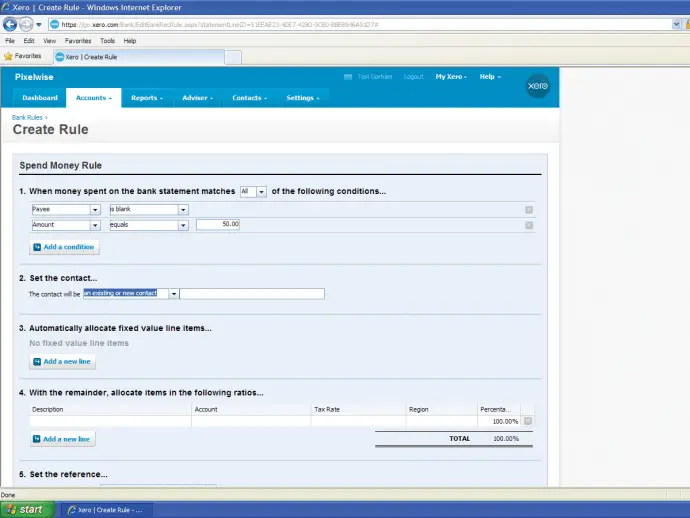Click the browser Forward arrow button

click(26, 24)
